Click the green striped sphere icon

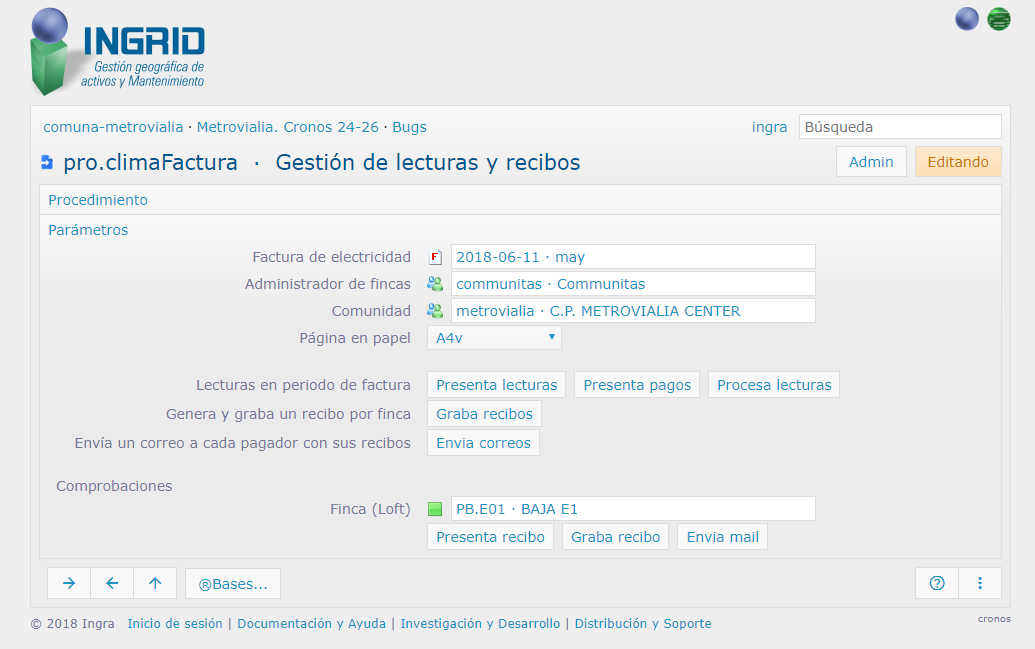(998, 19)
